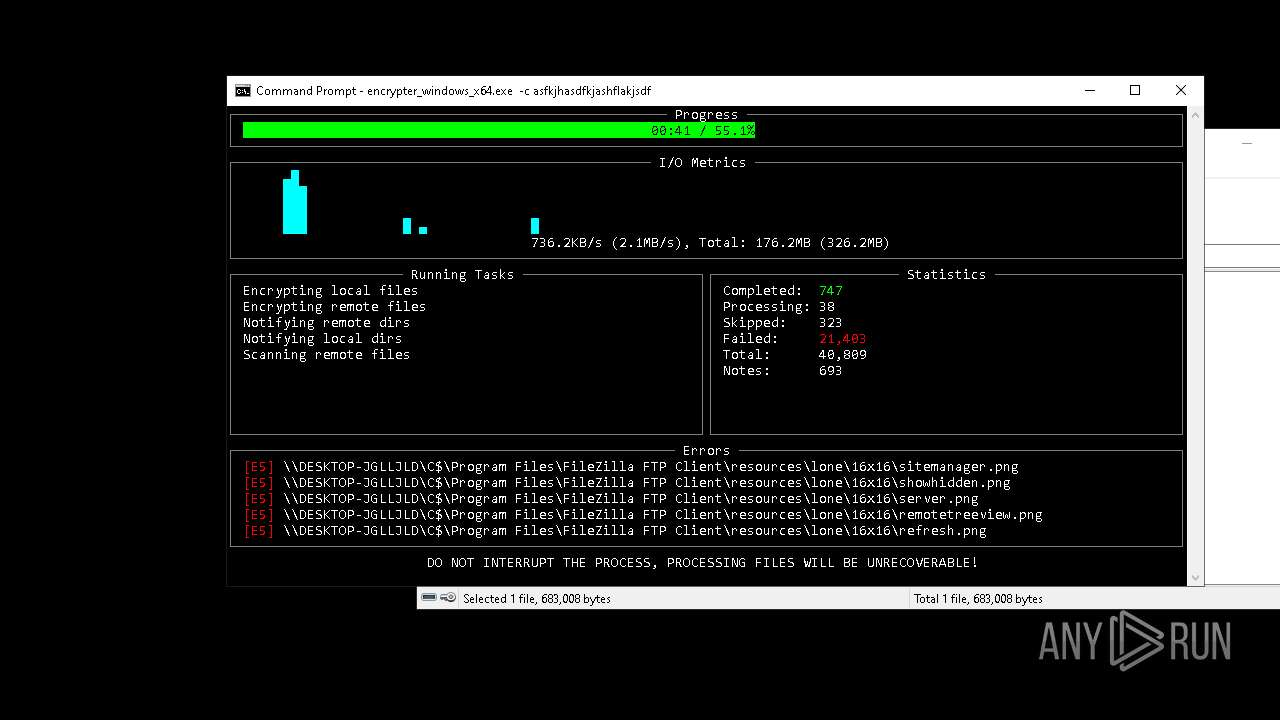The image size is (1280, 720).
Task: Click the scrollbar down arrow of Command Prompt
Action: (x=1195, y=578)
